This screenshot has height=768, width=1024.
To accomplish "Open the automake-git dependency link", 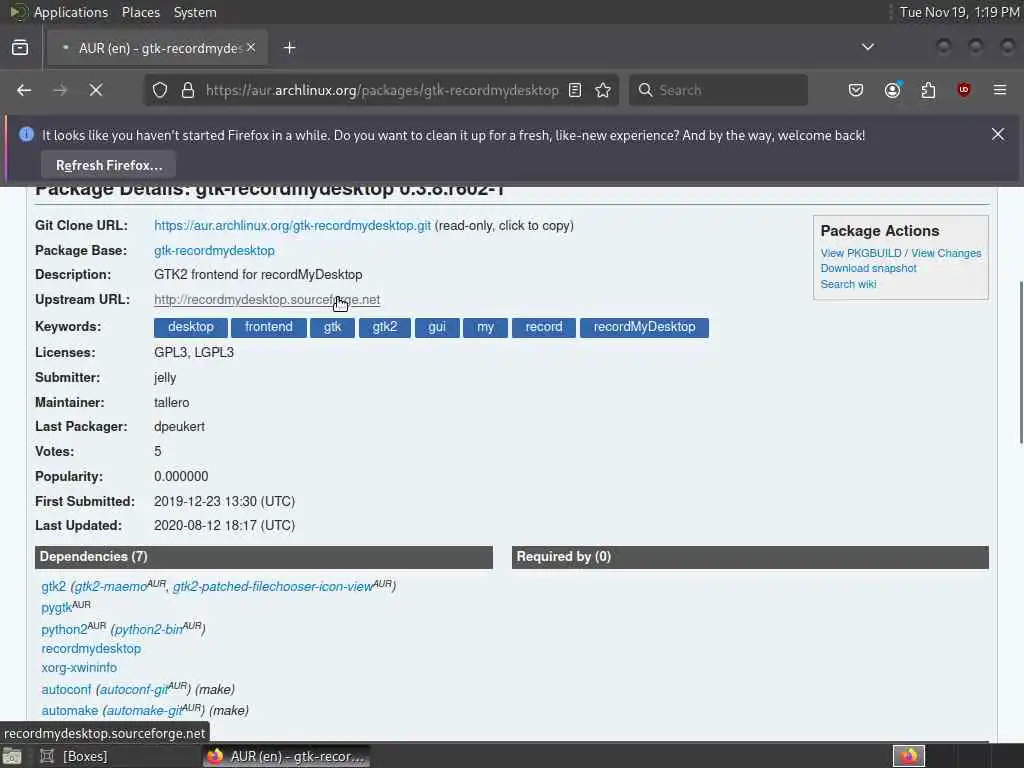I will click(x=144, y=711).
